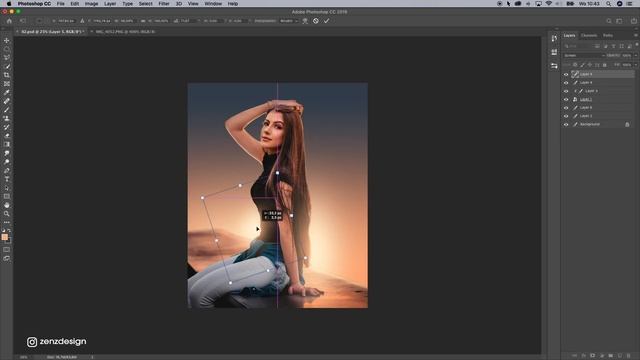Open the Interpolation dropdown in options bar
This screenshot has height=360, width=640.
pos(289,21)
